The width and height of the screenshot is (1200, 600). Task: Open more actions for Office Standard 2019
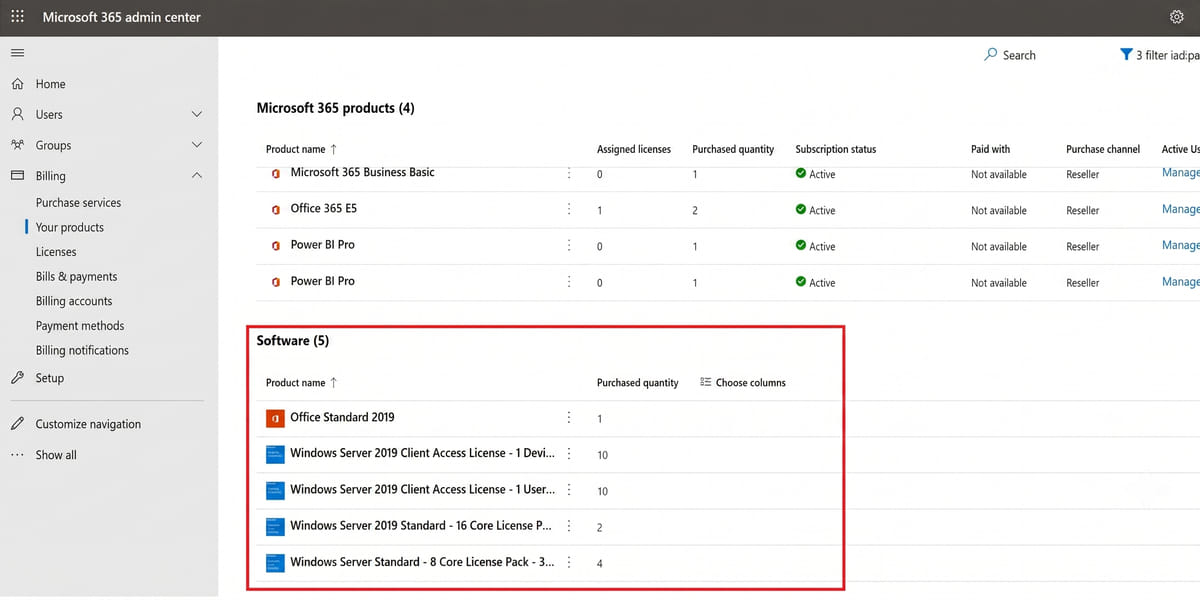coord(569,418)
